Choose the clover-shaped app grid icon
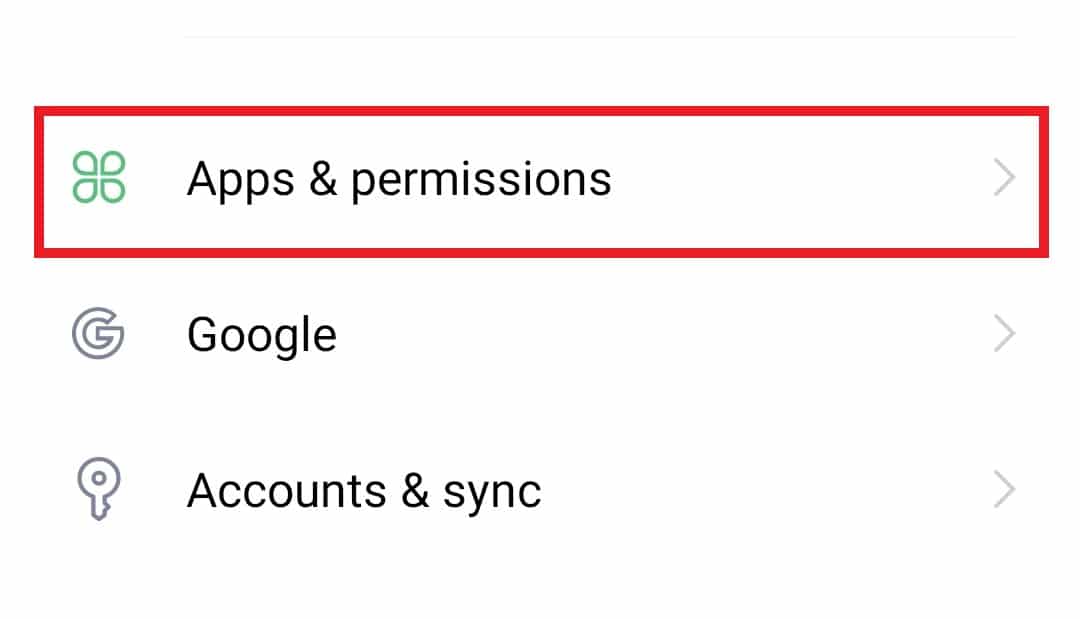This screenshot has height=619, width=1080. tap(98, 178)
